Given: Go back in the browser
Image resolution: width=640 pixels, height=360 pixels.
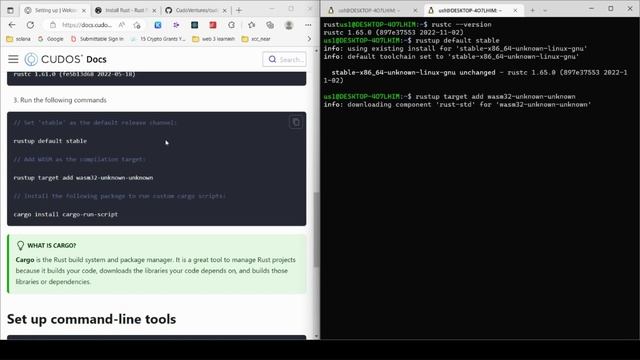Looking at the screenshot, I should tap(12, 25).
